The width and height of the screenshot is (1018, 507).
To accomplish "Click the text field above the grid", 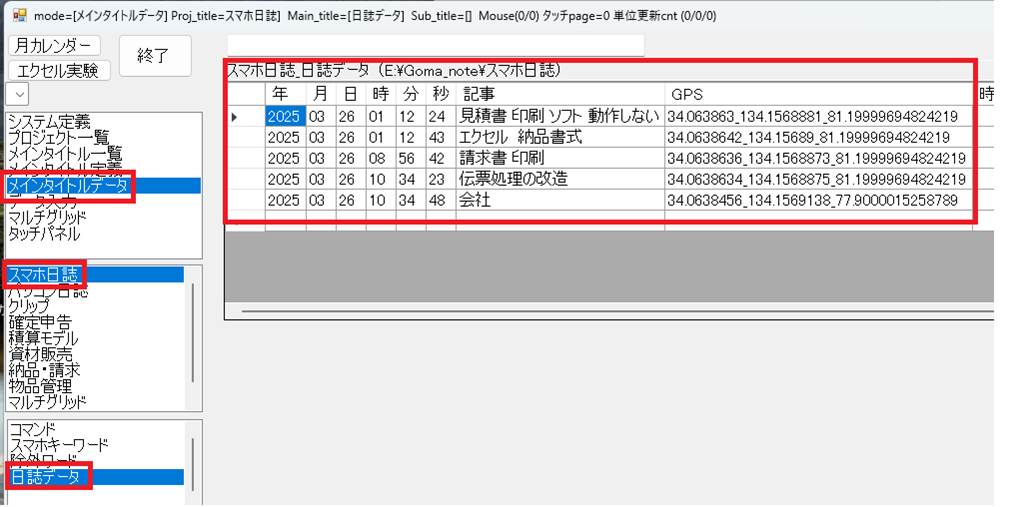I will click(x=436, y=46).
